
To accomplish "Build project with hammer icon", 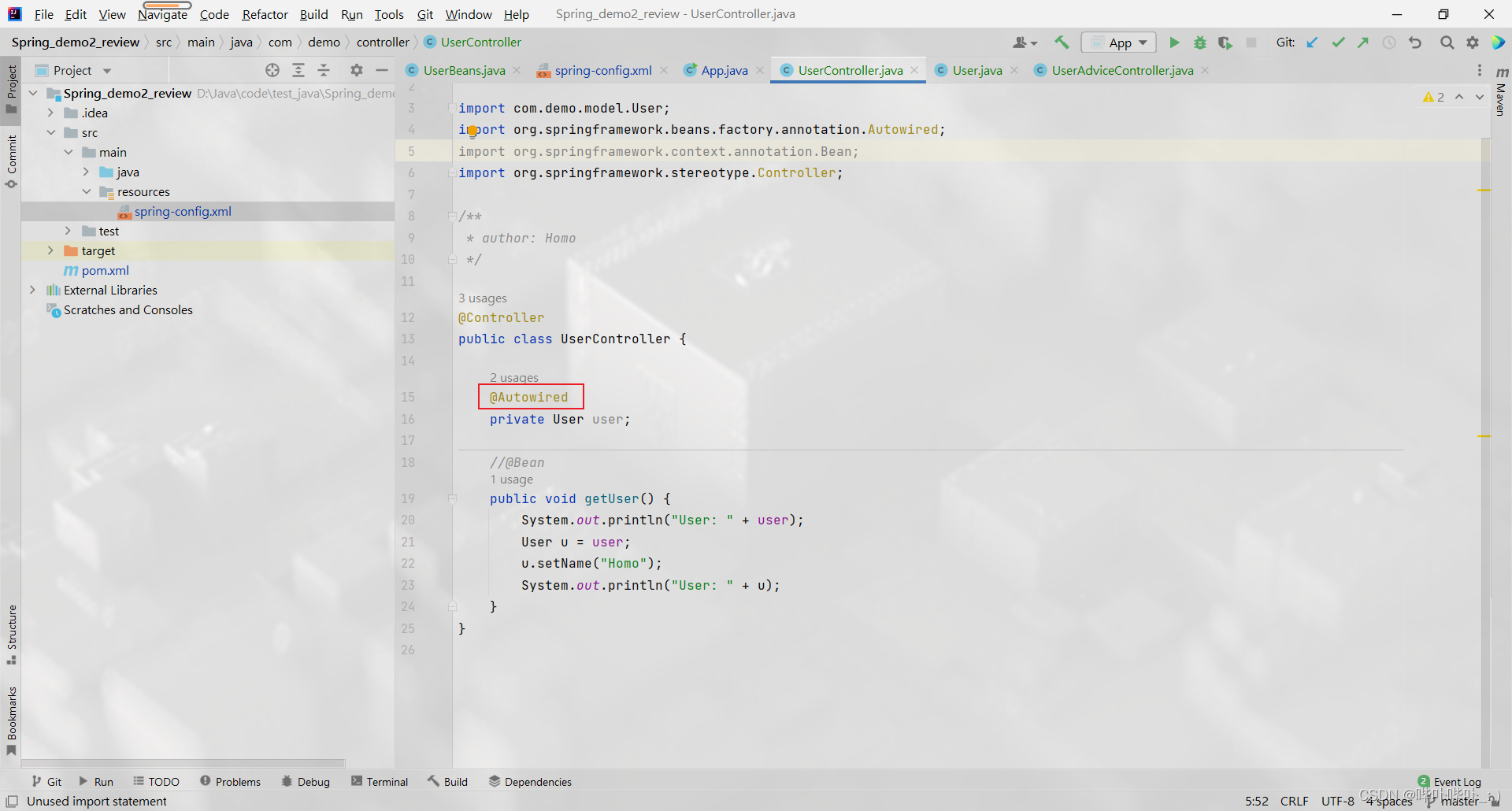I will pos(1062,43).
